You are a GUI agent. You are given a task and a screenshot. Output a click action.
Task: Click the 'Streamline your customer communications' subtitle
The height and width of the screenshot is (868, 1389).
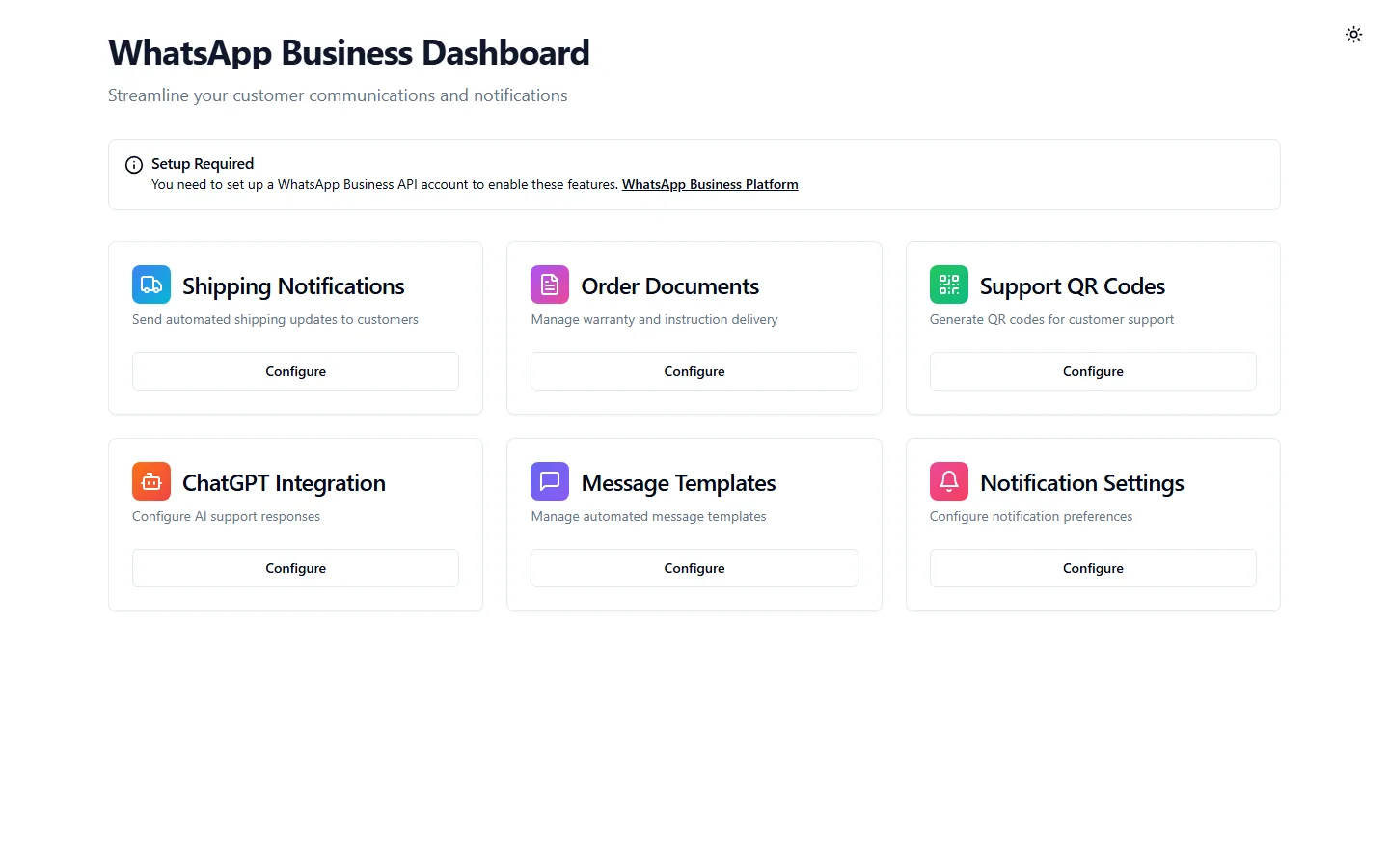(x=338, y=95)
